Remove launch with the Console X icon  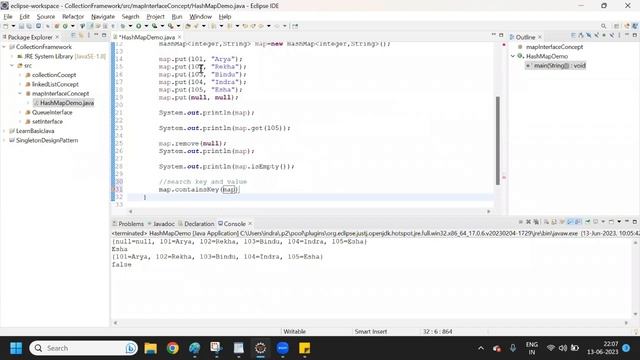pos(529,222)
